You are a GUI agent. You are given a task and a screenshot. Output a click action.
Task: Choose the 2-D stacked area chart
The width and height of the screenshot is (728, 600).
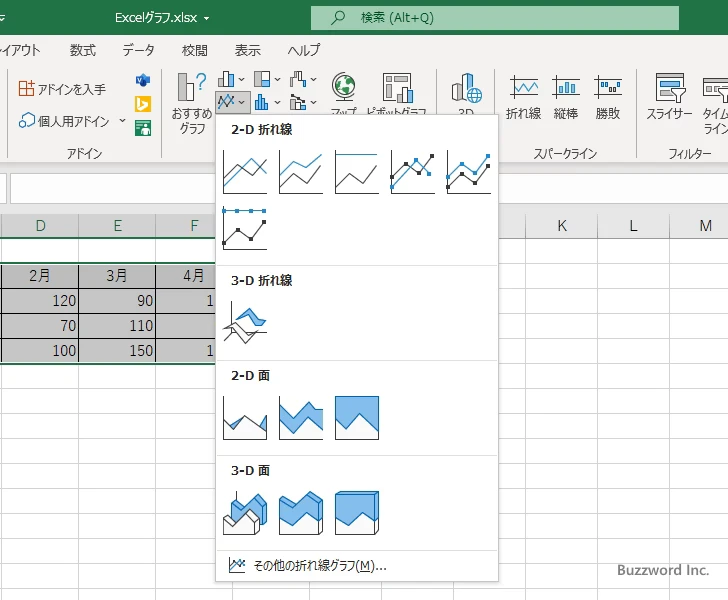tap(301, 417)
